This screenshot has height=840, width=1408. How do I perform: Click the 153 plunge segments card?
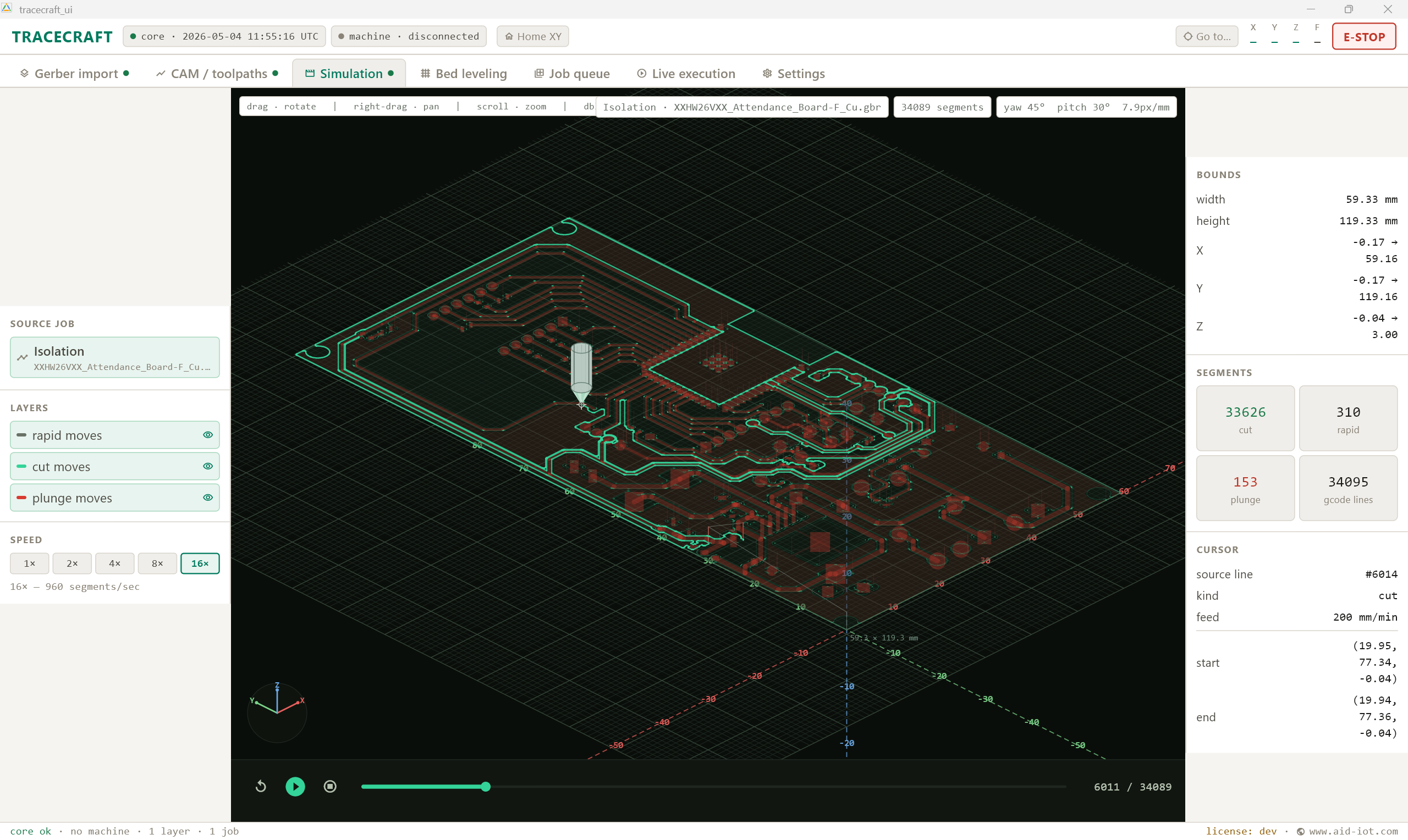pyautogui.click(x=1245, y=488)
